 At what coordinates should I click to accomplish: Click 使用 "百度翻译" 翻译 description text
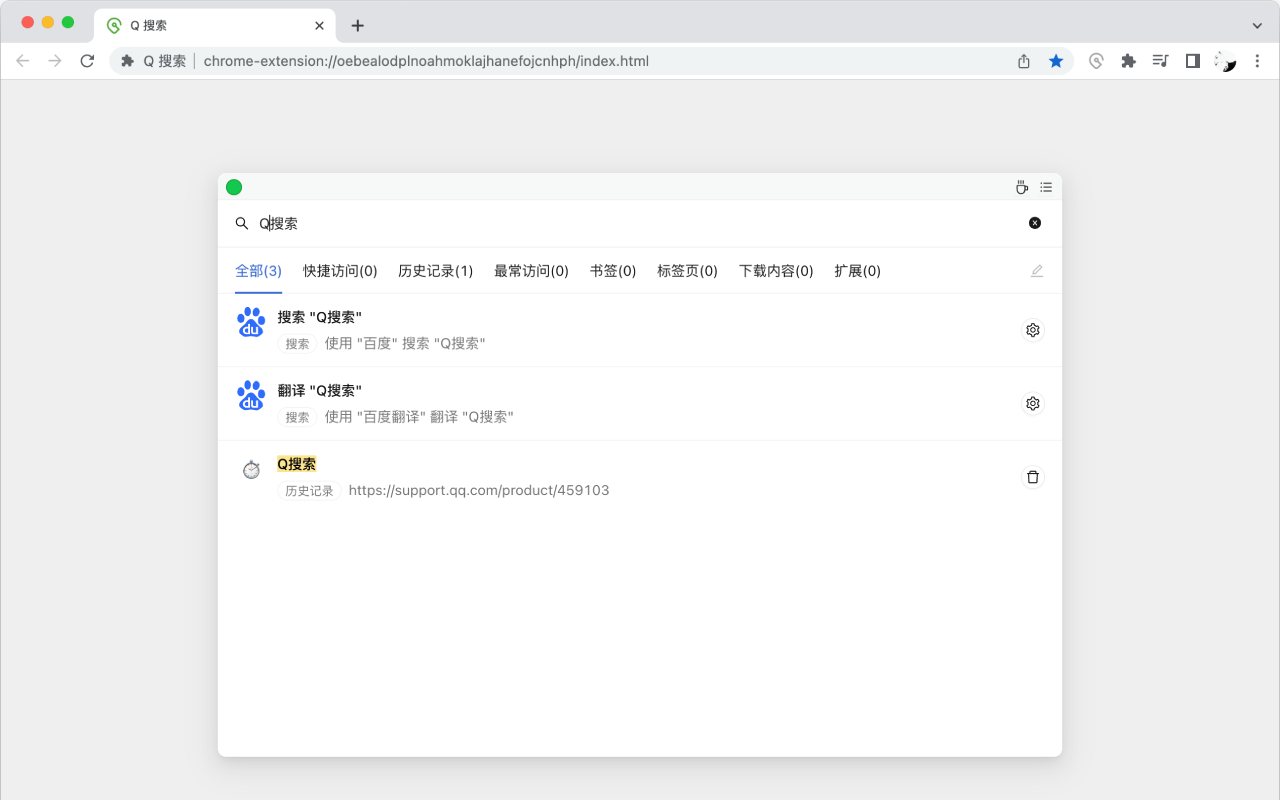point(419,417)
